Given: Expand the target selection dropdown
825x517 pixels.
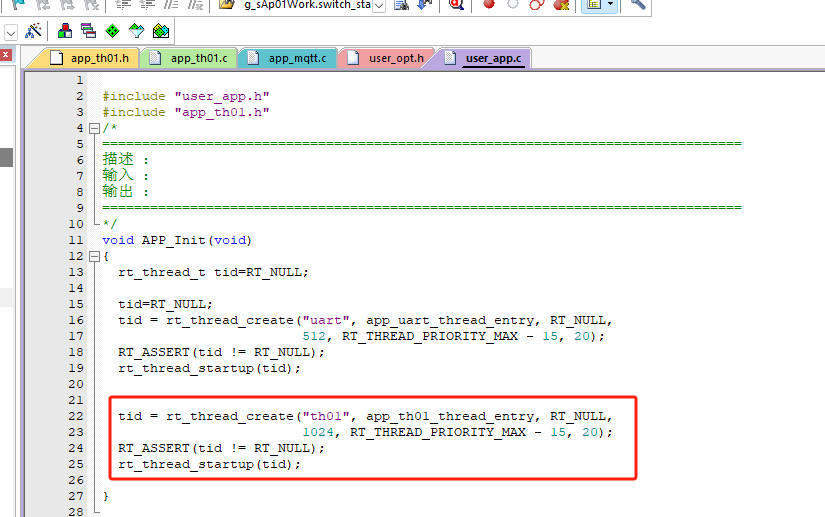Looking at the screenshot, I should (x=11, y=33).
